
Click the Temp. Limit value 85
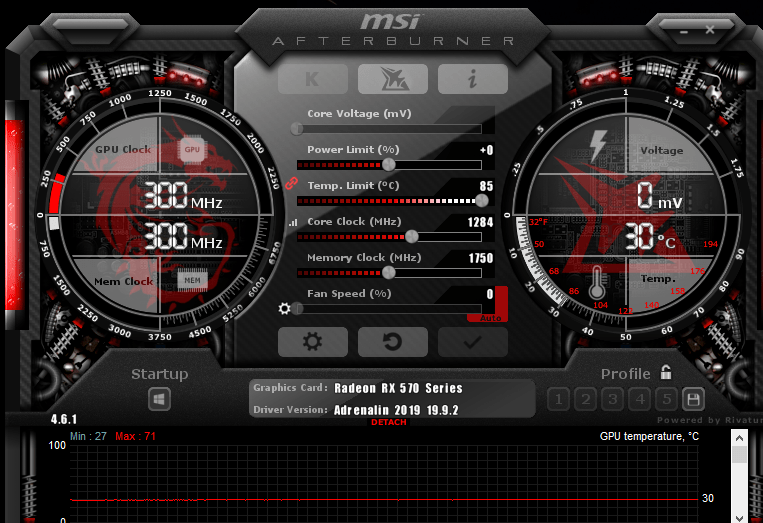(486, 186)
